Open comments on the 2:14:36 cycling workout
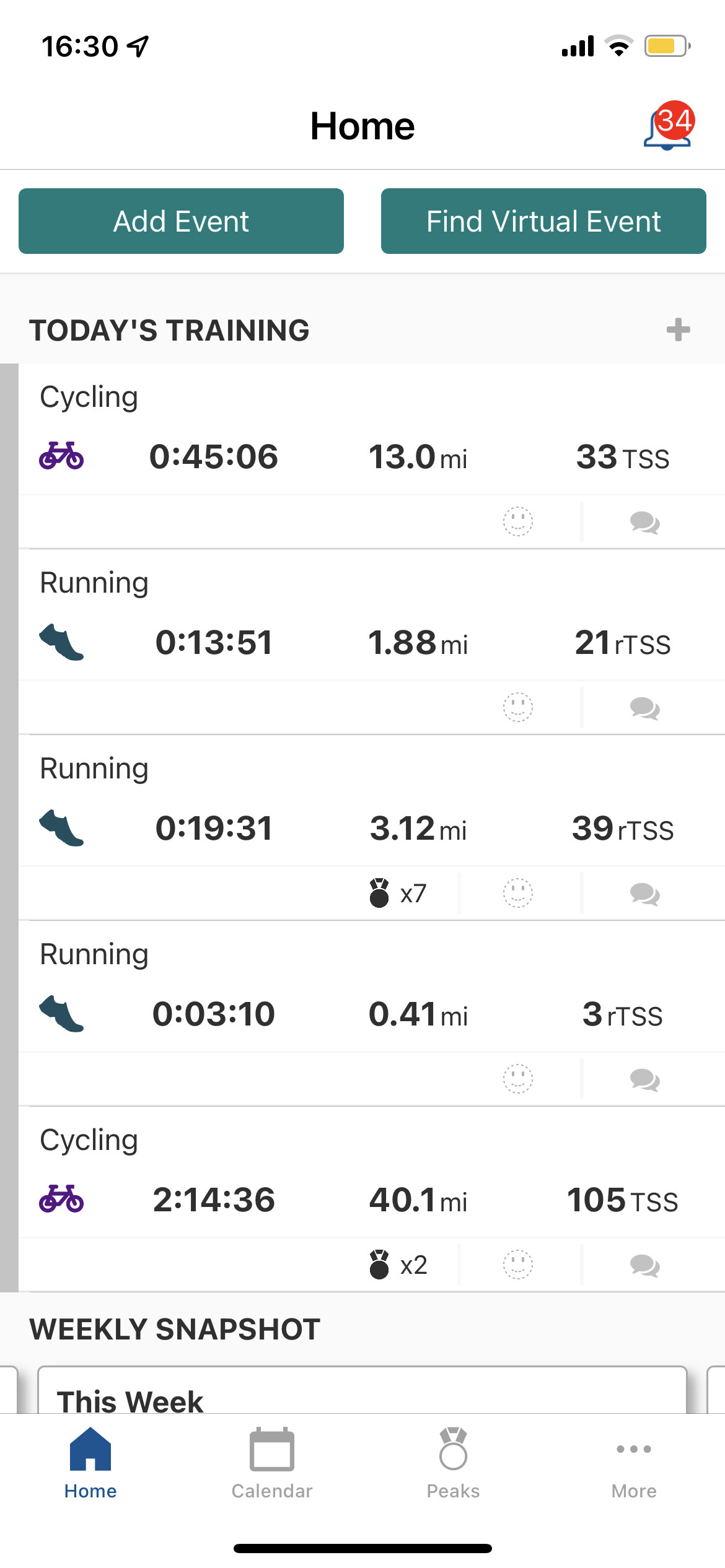Image resolution: width=725 pixels, height=1568 pixels. pos(644,1265)
